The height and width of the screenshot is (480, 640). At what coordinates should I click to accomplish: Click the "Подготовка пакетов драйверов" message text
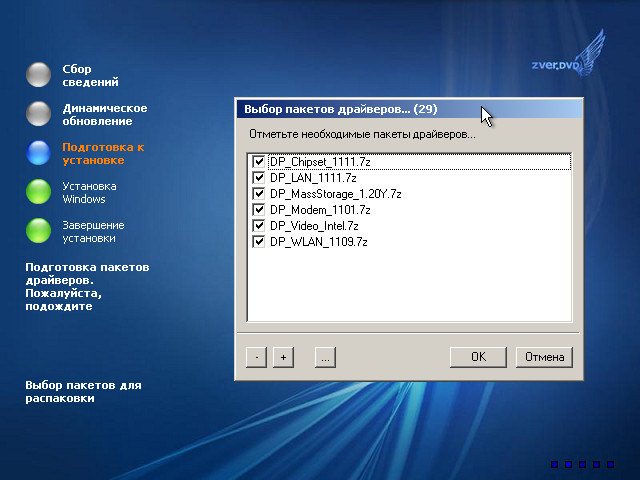coord(87,287)
